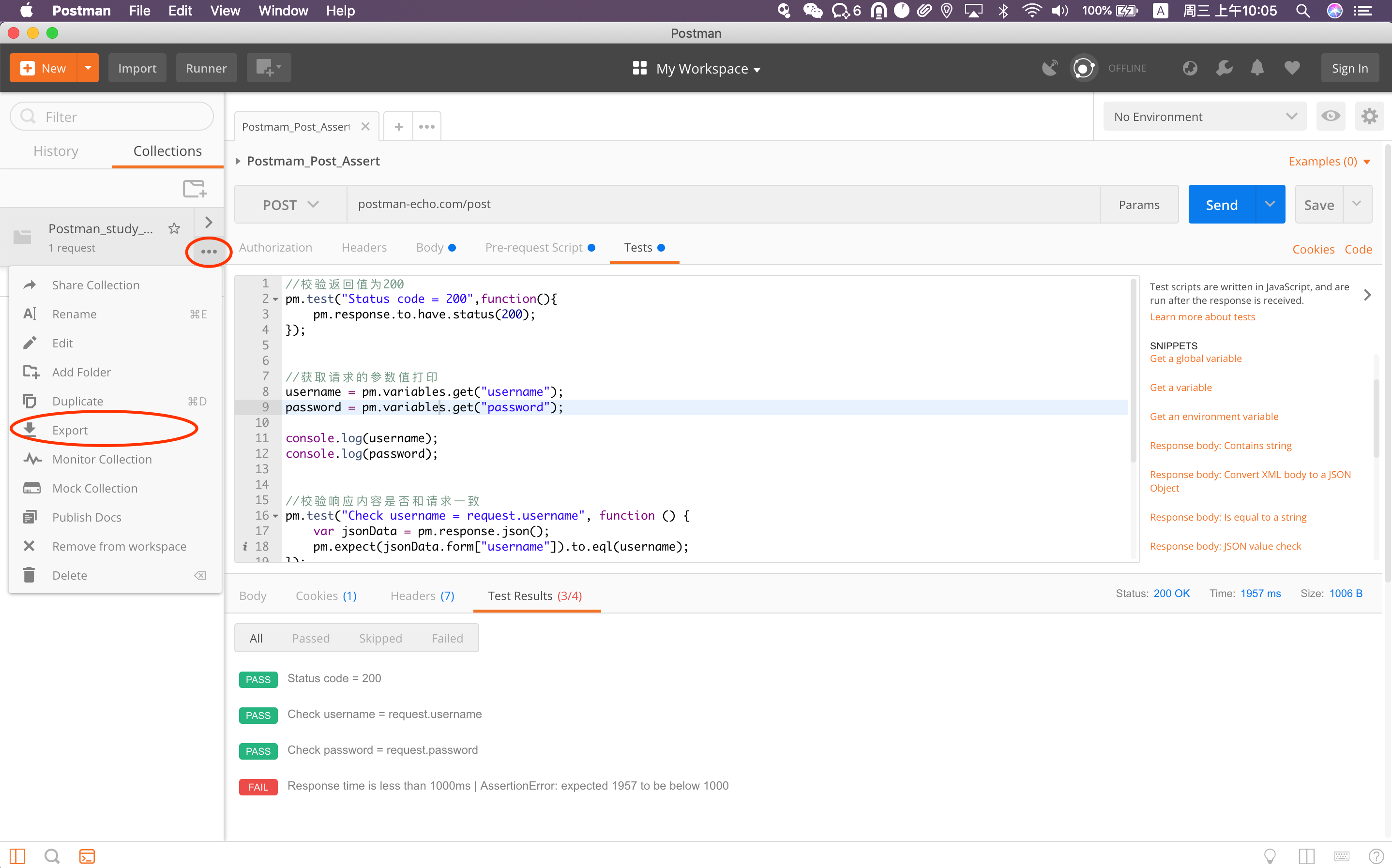1392x868 pixels.
Task: Change the POST method dropdown
Action: (x=290, y=204)
